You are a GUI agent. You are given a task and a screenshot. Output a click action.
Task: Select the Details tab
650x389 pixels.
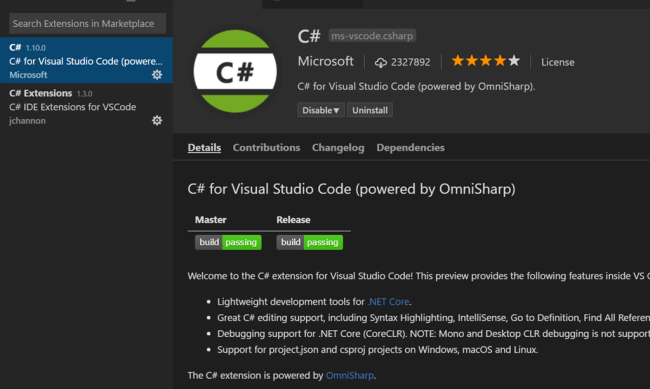click(204, 148)
